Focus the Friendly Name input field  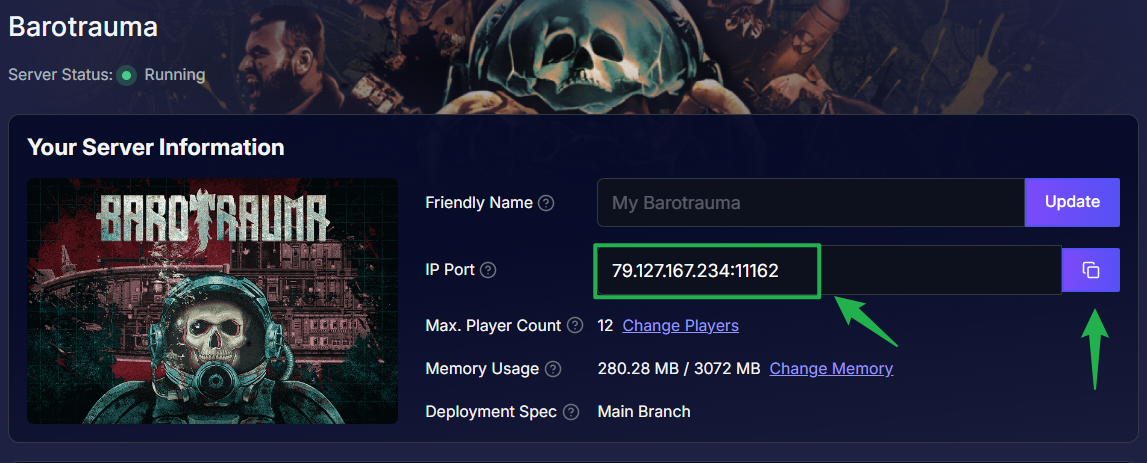pos(810,203)
